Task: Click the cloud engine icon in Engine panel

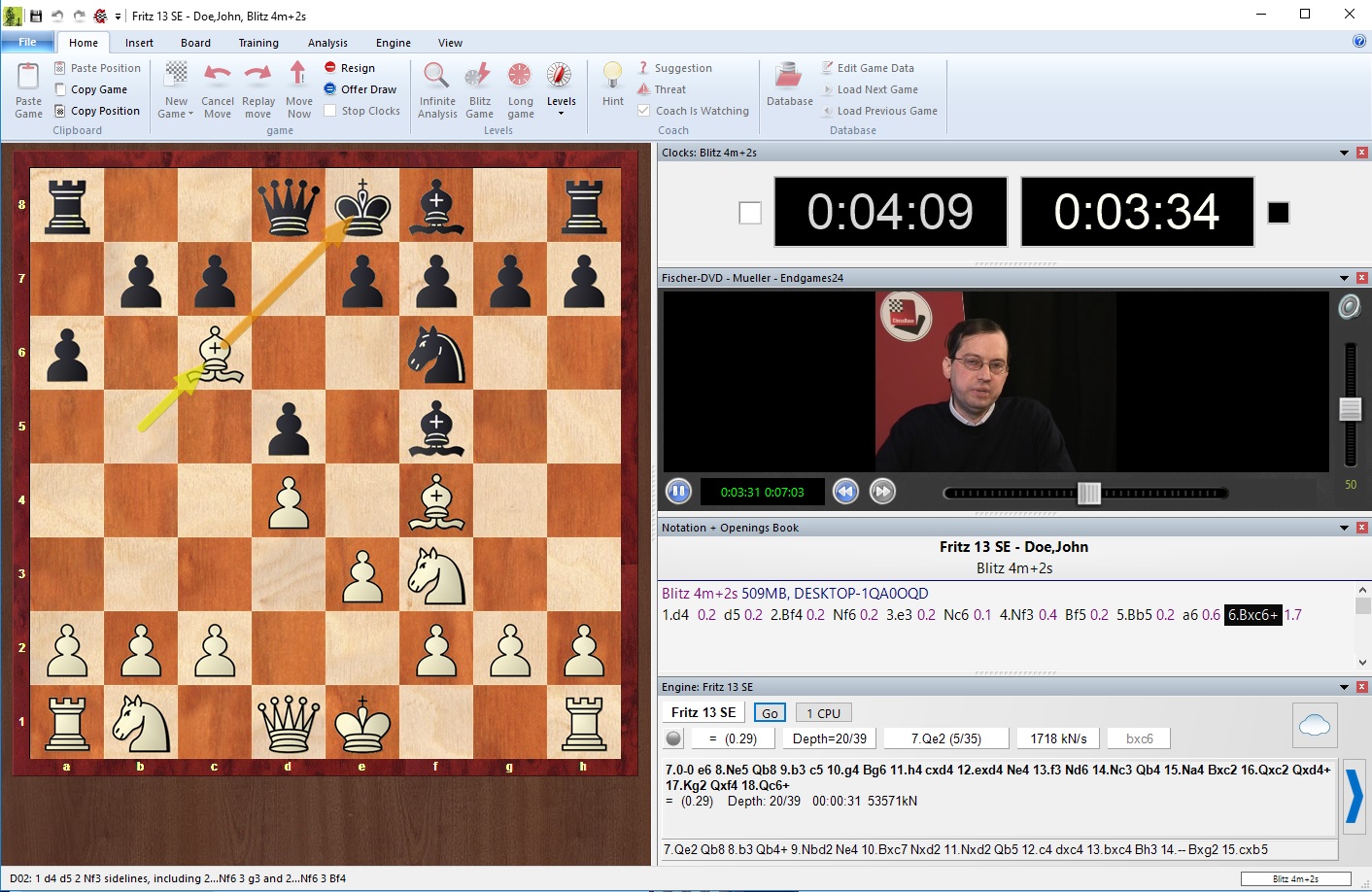Action: click(x=1315, y=724)
